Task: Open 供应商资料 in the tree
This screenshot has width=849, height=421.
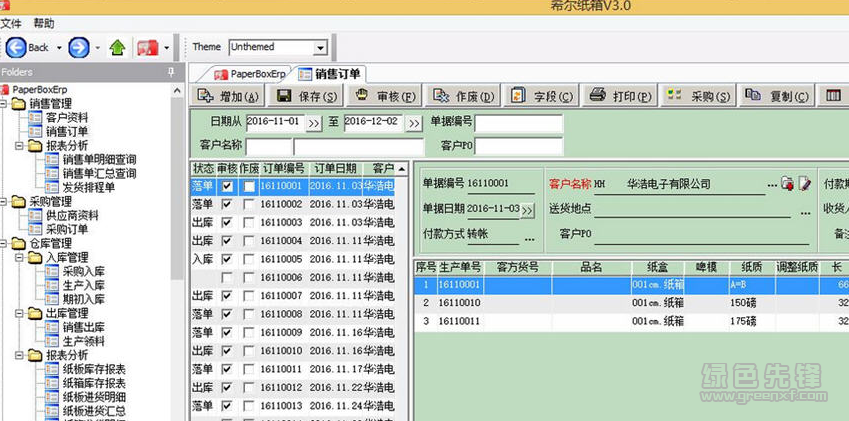Action: pos(72,215)
